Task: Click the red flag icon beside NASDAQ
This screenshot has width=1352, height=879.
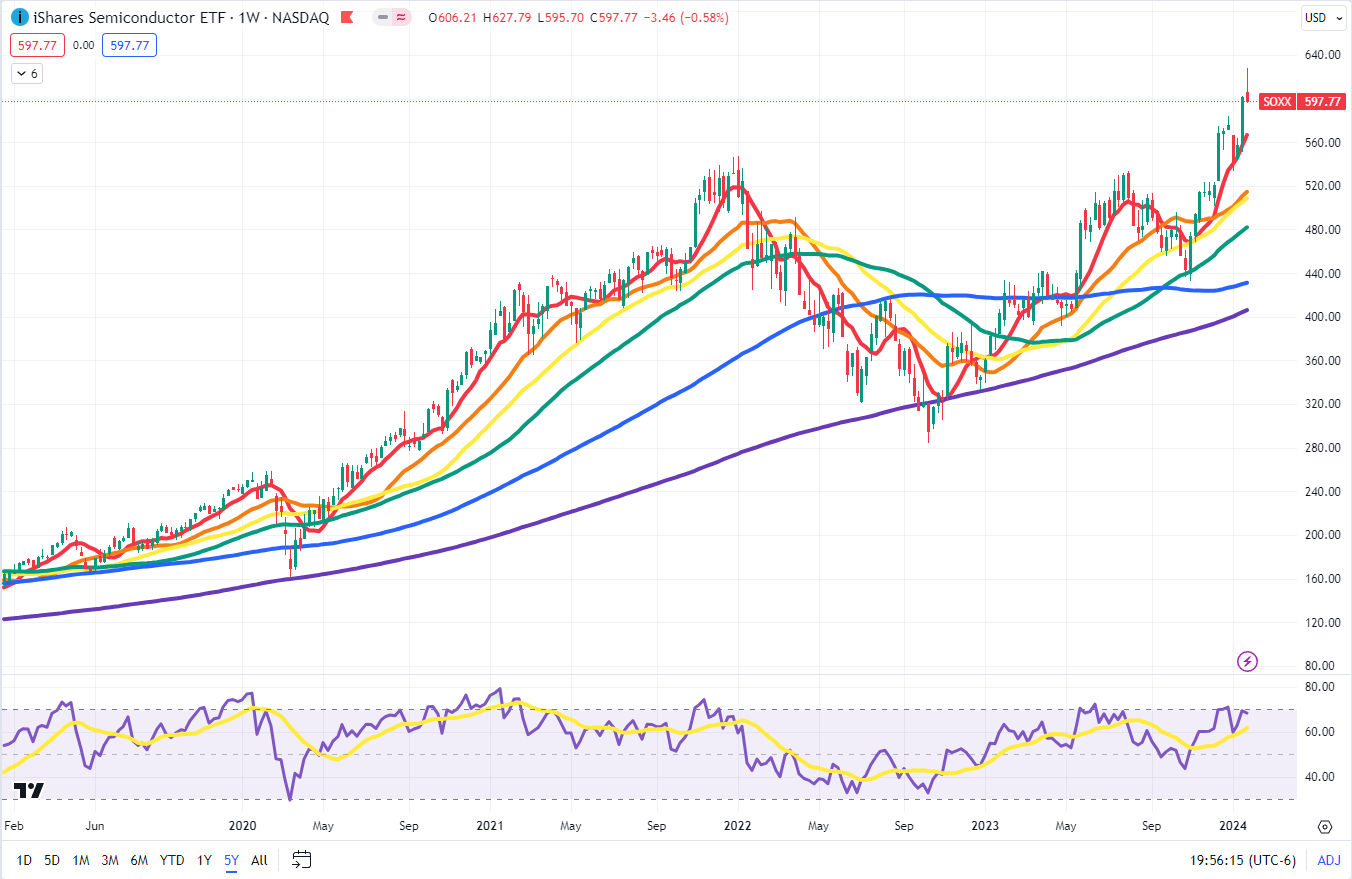Action: pyautogui.click(x=346, y=18)
